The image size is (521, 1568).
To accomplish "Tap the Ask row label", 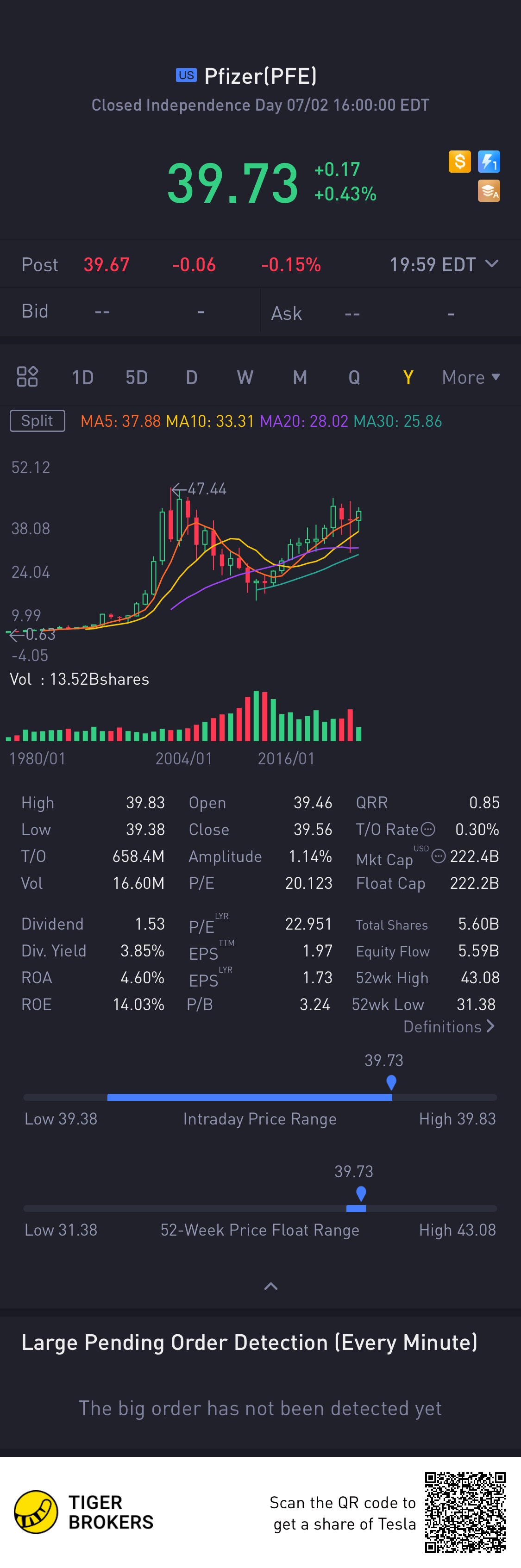I will click(286, 313).
